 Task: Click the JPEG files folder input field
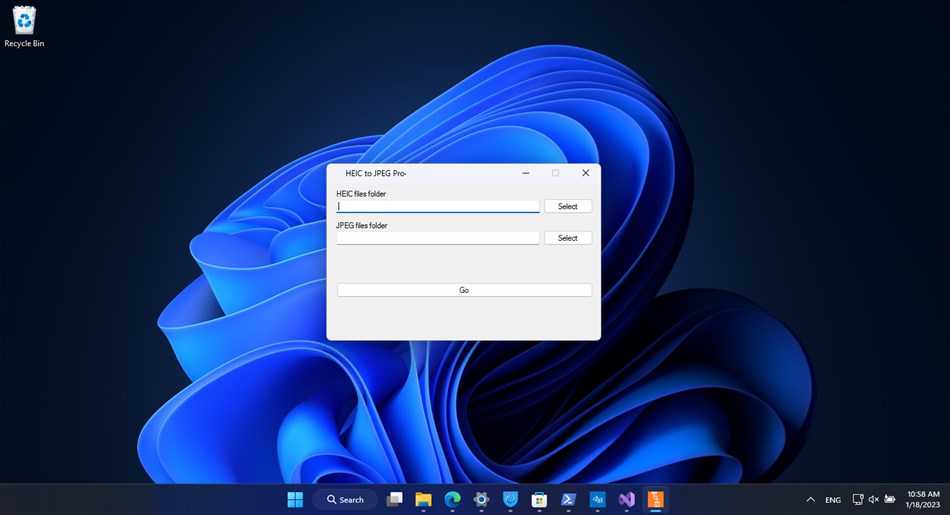438,238
